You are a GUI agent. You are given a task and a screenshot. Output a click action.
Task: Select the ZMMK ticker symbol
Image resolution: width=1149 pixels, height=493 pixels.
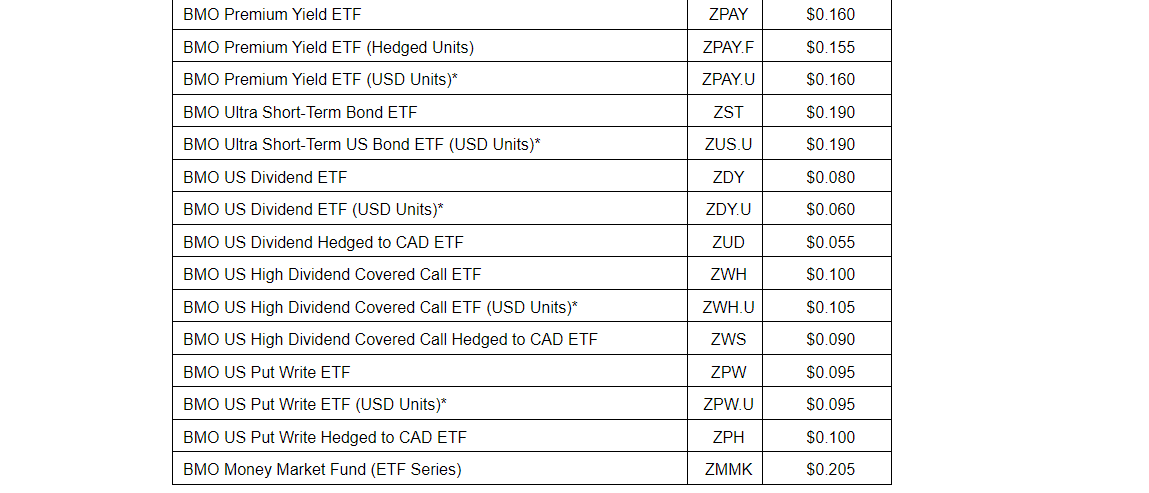coord(728,469)
